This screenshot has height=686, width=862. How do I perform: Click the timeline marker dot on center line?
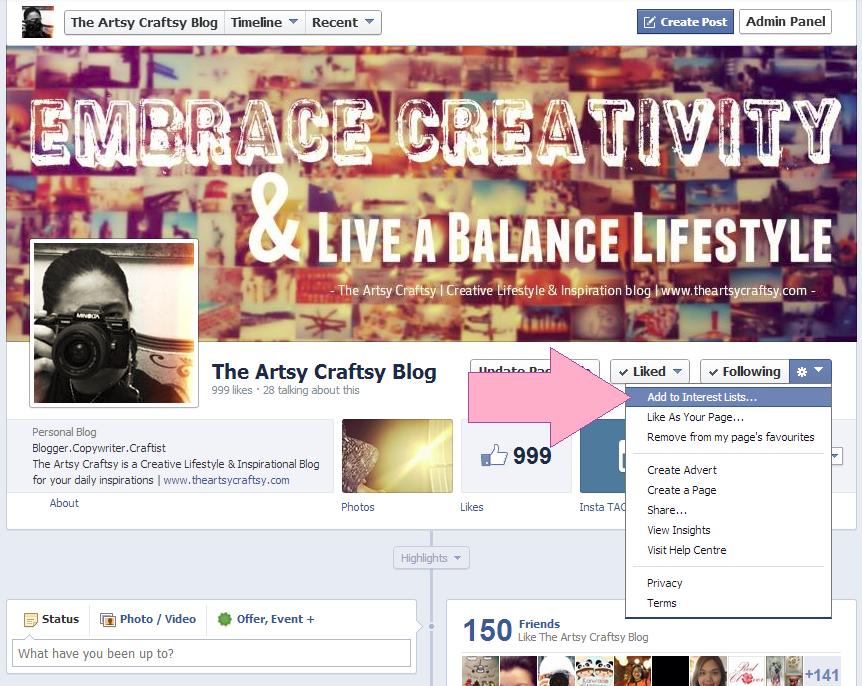[x=432, y=626]
